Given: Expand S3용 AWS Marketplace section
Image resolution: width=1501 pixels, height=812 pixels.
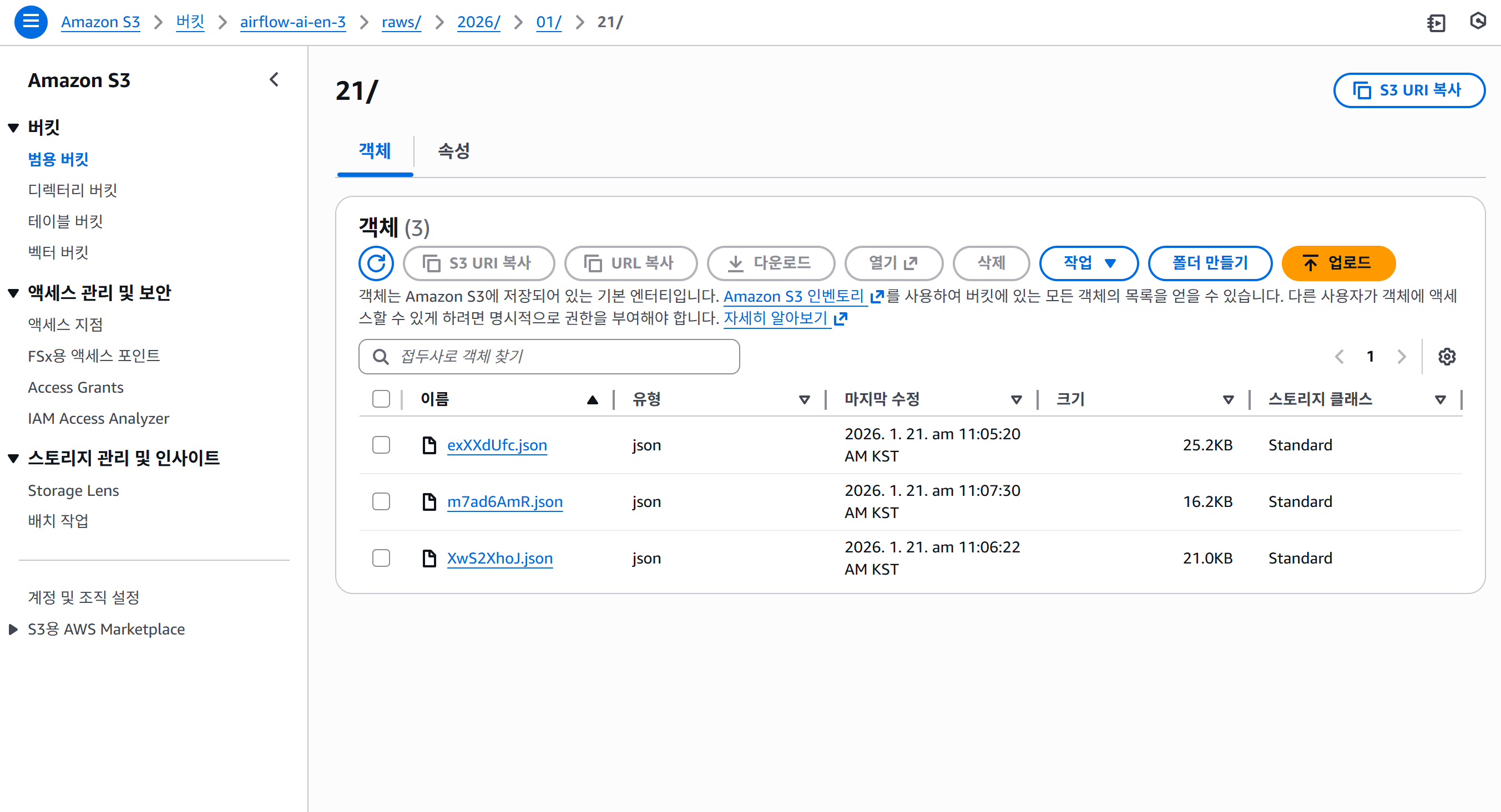Looking at the screenshot, I should point(13,629).
